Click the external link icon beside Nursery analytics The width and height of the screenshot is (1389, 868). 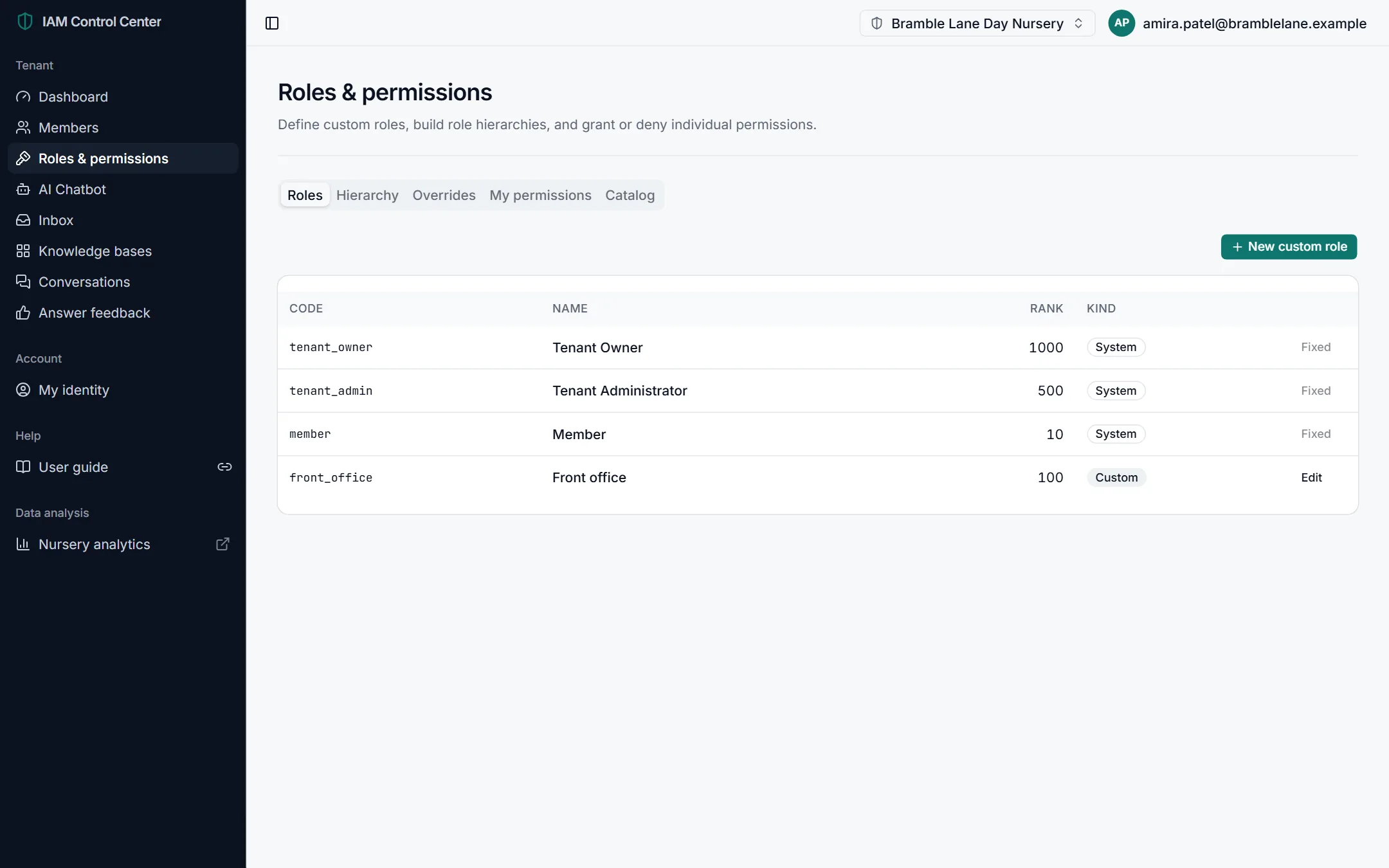tap(222, 544)
